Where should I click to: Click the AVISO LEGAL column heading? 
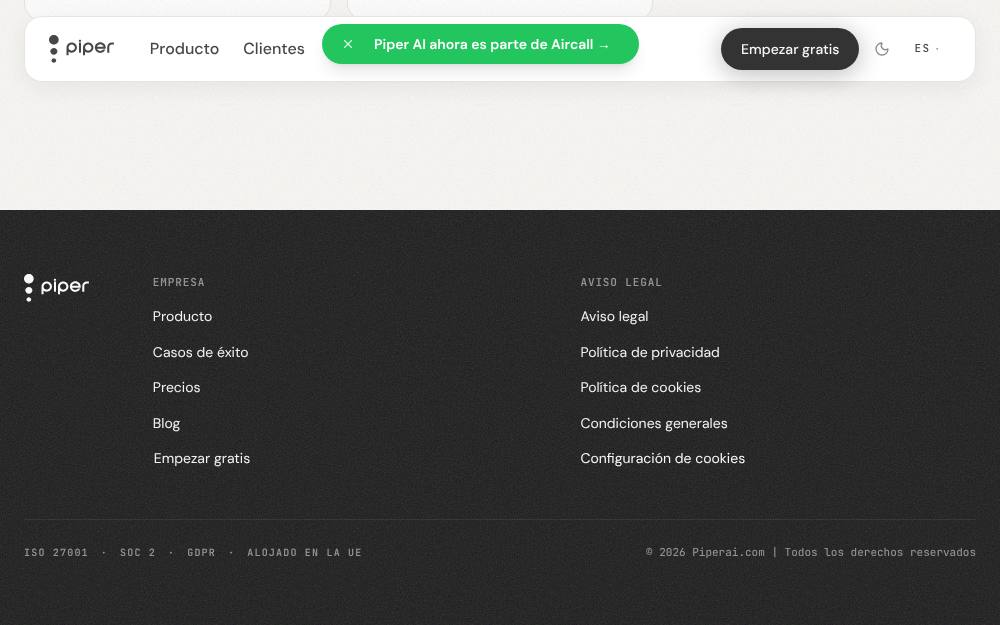(621, 282)
